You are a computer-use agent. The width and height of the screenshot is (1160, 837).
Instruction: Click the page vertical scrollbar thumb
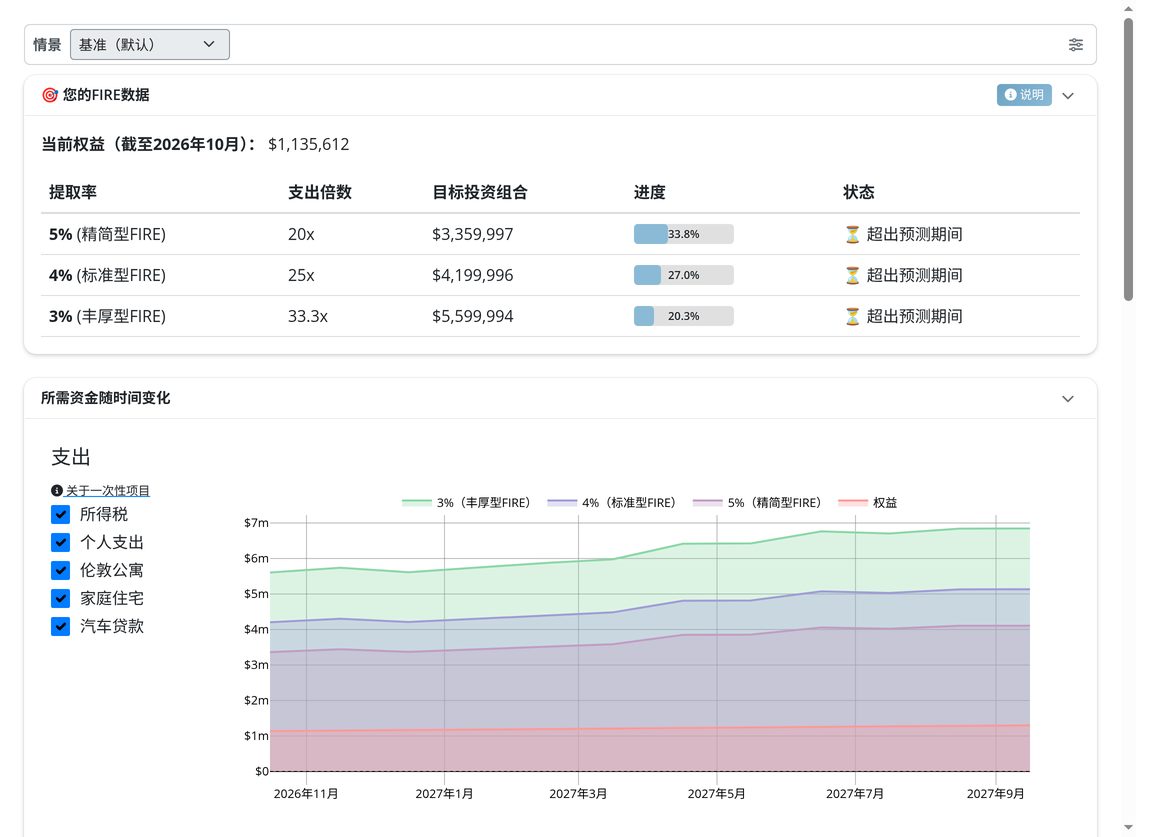pyautogui.click(x=1128, y=159)
